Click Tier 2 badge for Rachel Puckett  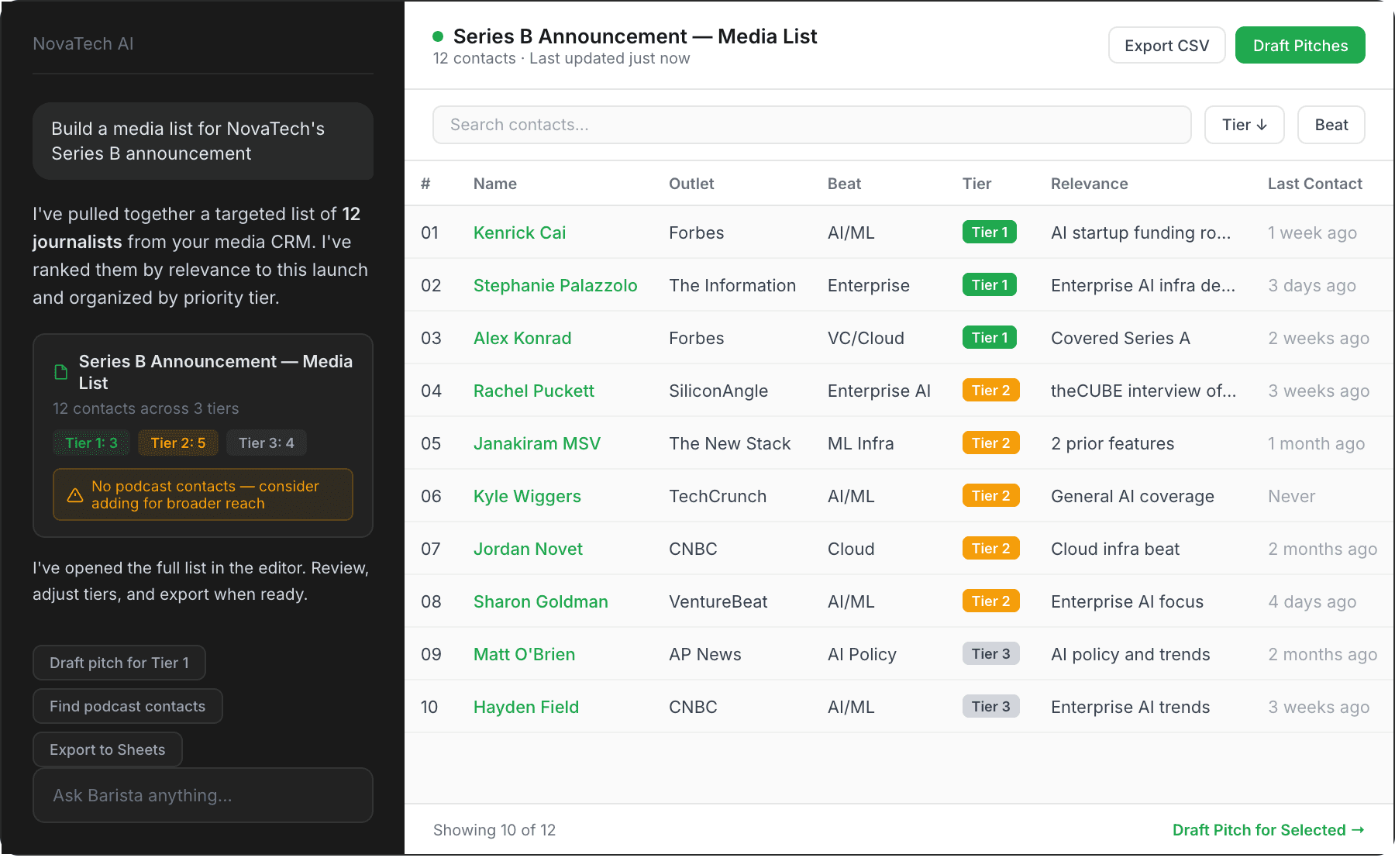pos(990,391)
